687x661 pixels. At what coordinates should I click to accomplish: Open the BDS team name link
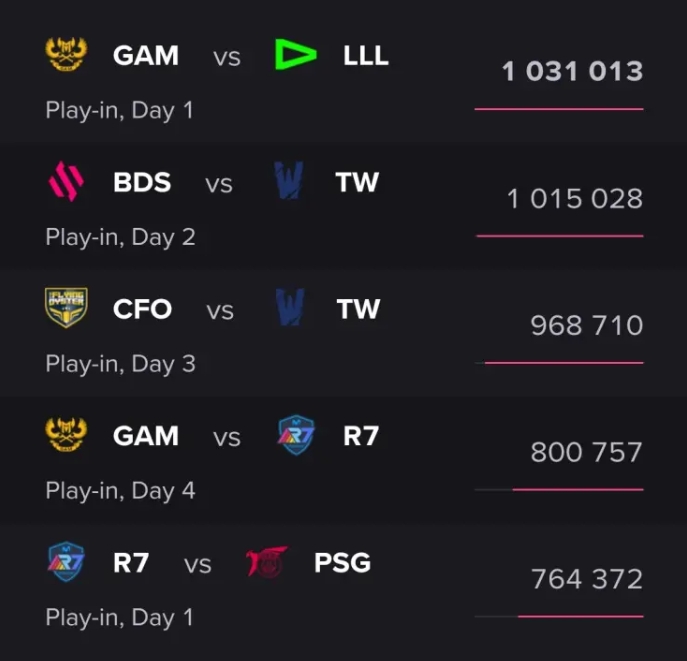coord(142,182)
